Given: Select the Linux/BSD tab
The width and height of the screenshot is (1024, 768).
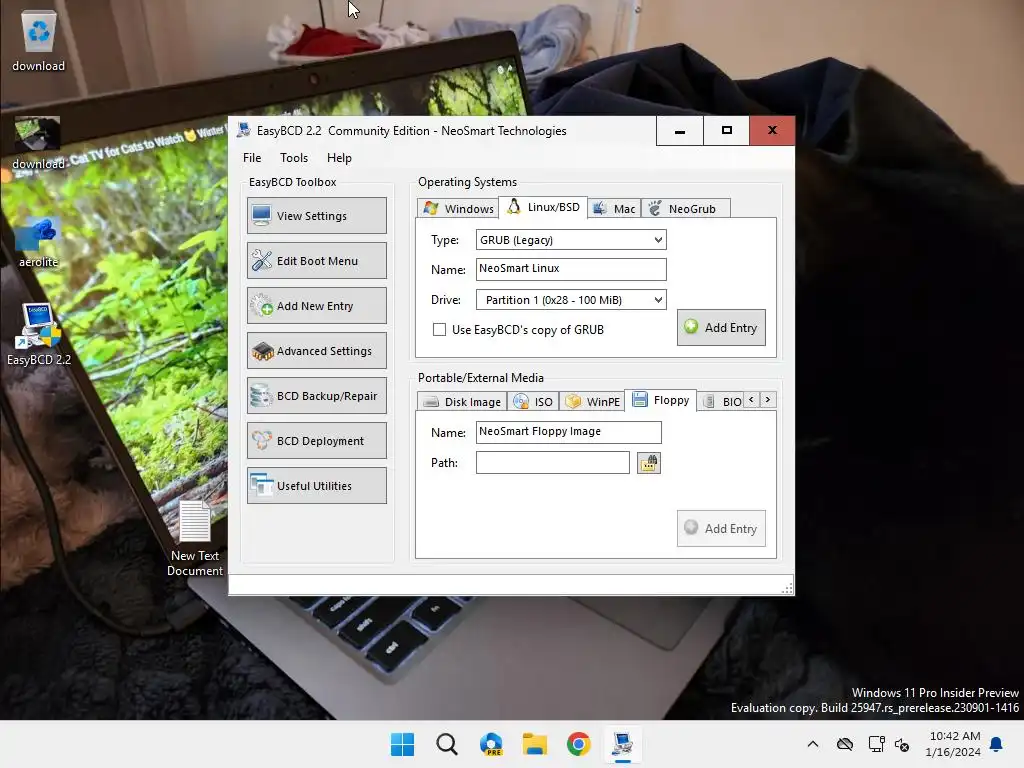Looking at the screenshot, I should point(543,207).
